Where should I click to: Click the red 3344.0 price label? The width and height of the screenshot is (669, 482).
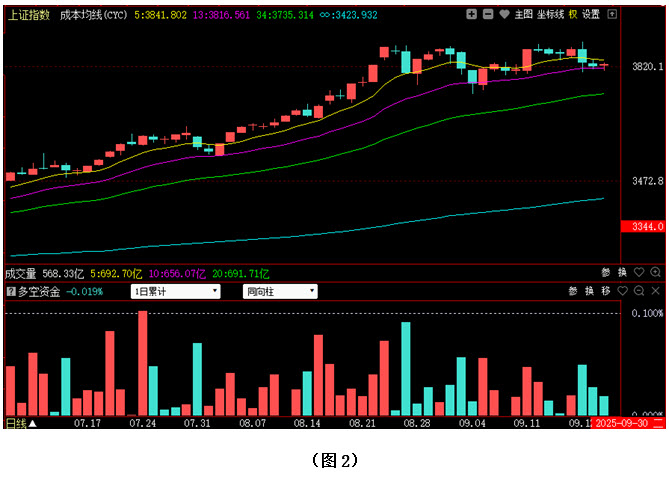(643, 226)
